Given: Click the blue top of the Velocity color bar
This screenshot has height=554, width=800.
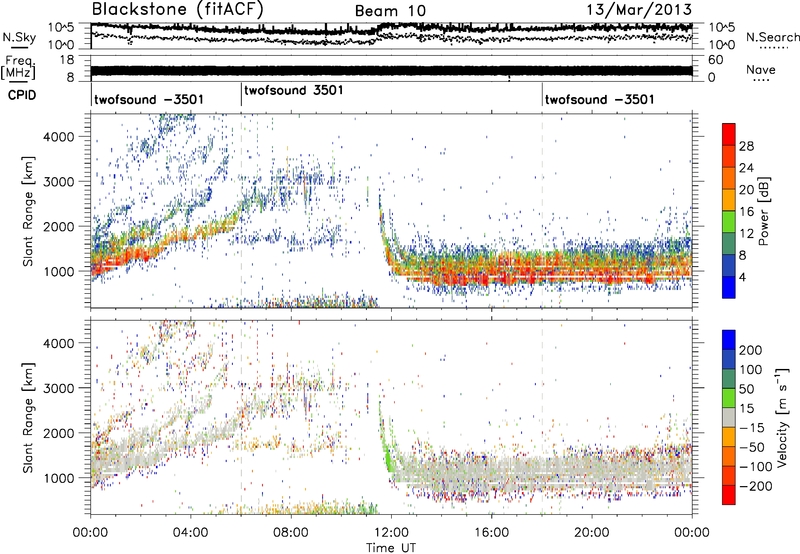Looking at the screenshot, I should (x=729, y=340).
